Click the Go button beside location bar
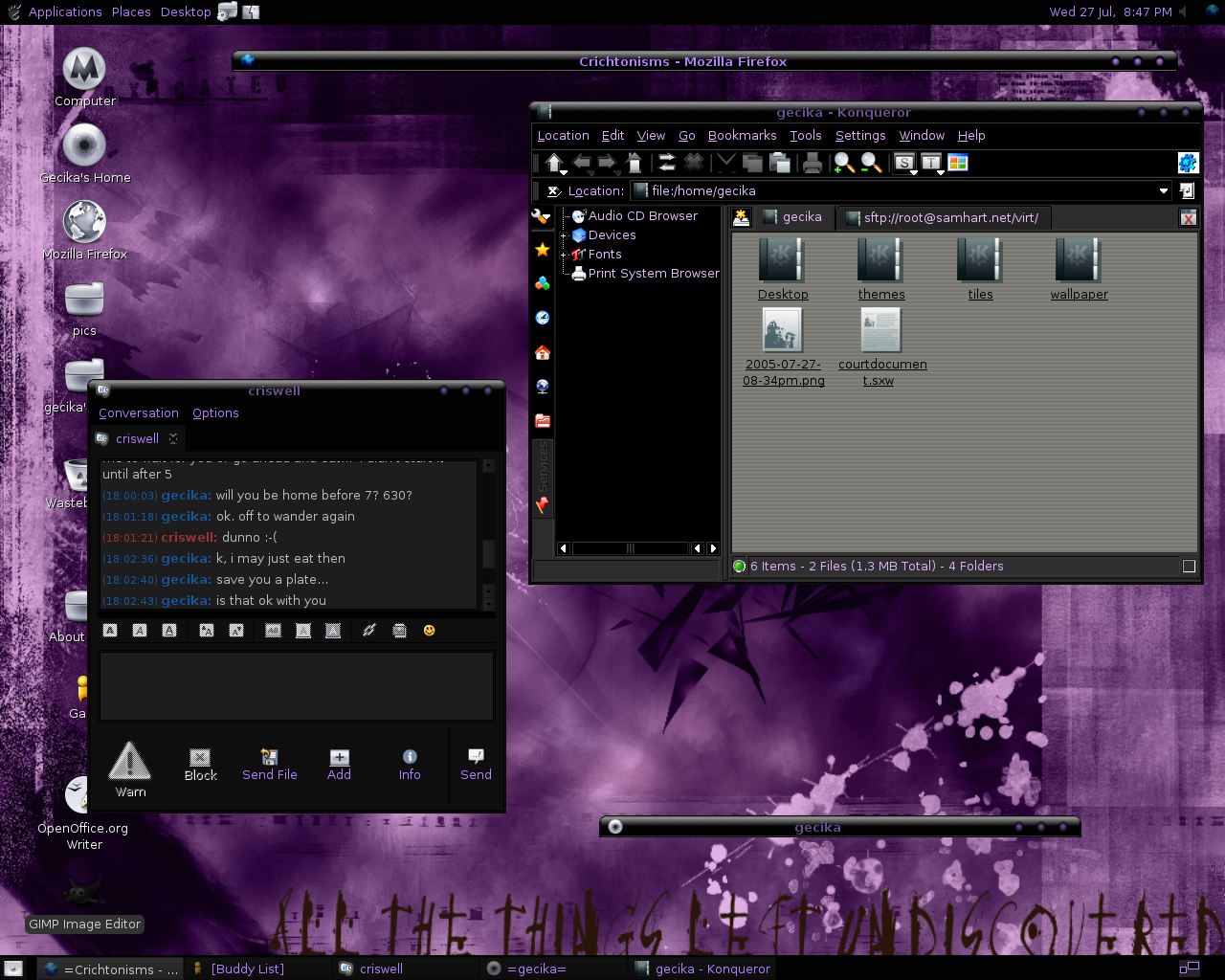 pos(1187,190)
